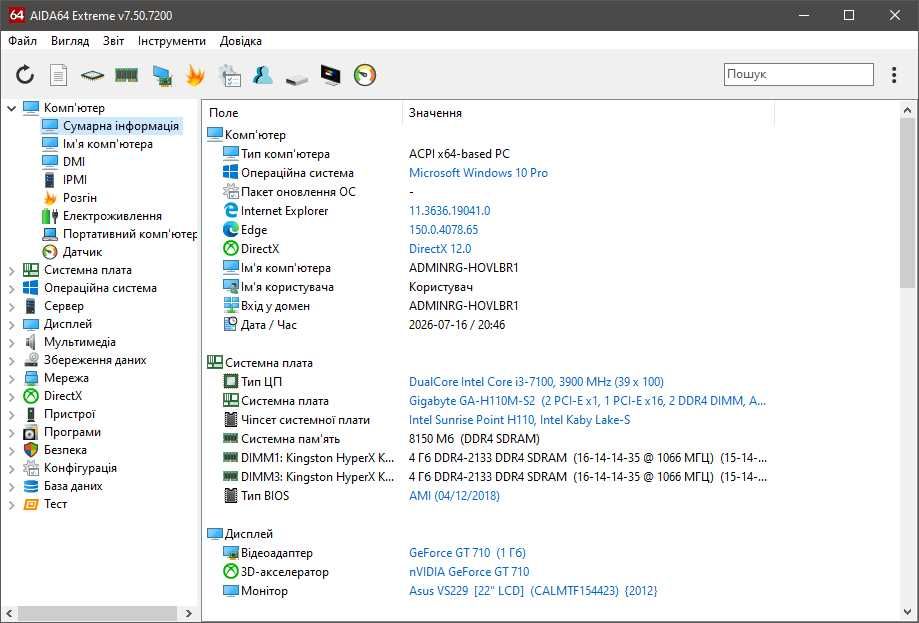Open the Asus VS229 monitor link

[x=533, y=591]
